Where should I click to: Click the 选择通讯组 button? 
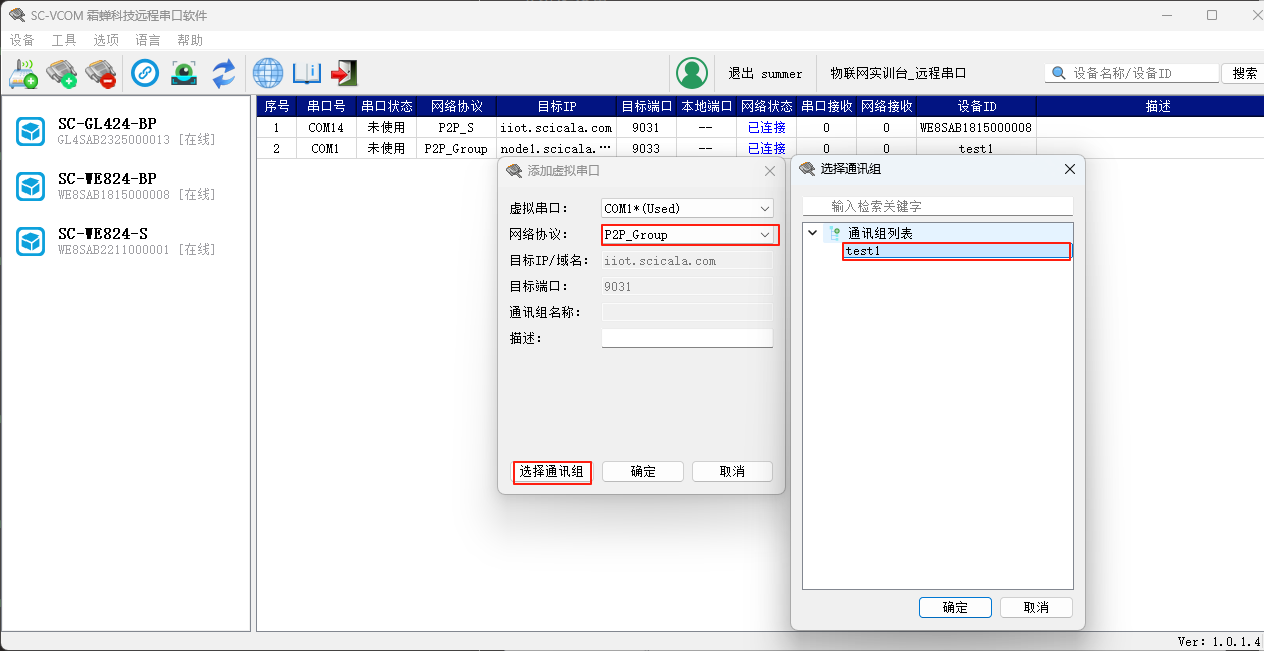tap(552, 472)
